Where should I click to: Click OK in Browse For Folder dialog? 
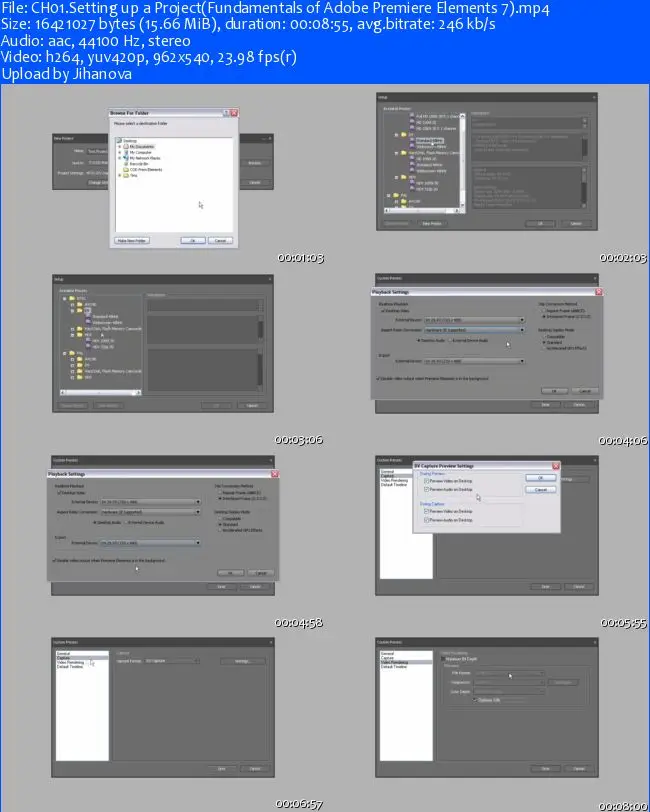[193, 241]
